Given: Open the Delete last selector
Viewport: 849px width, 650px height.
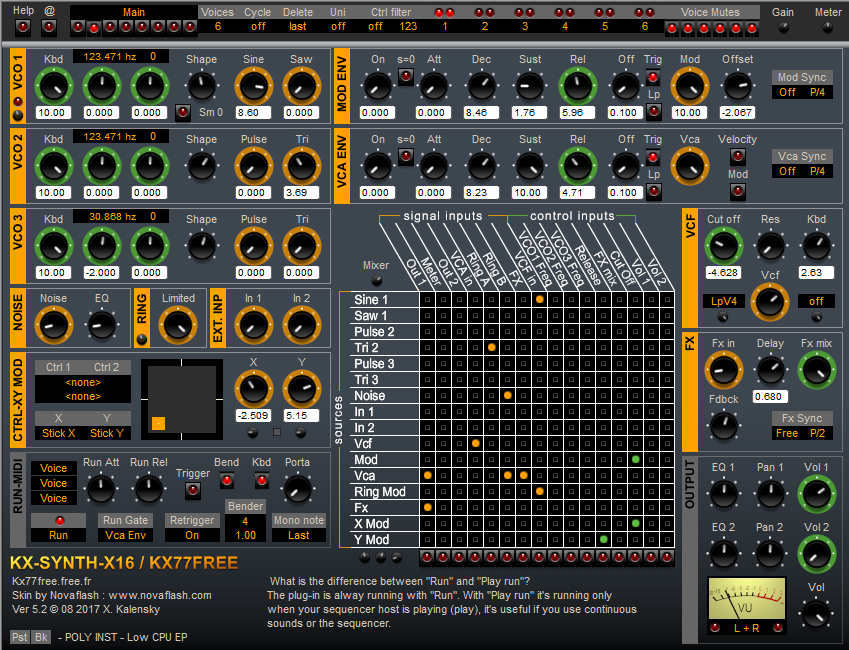Looking at the screenshot, I should pyautogui.click(x=297, y=26).
